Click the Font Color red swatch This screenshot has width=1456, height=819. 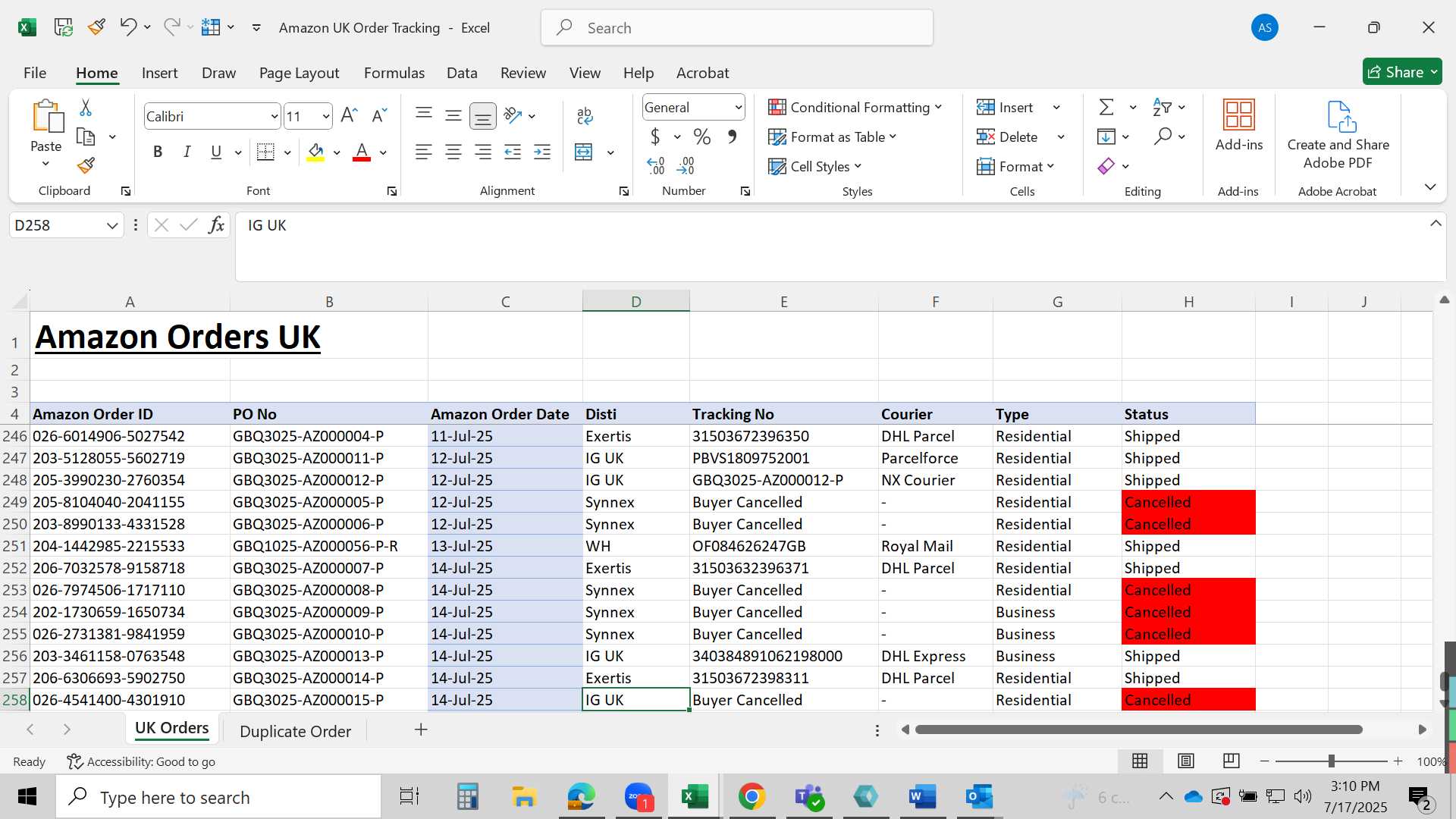point(362,152)
